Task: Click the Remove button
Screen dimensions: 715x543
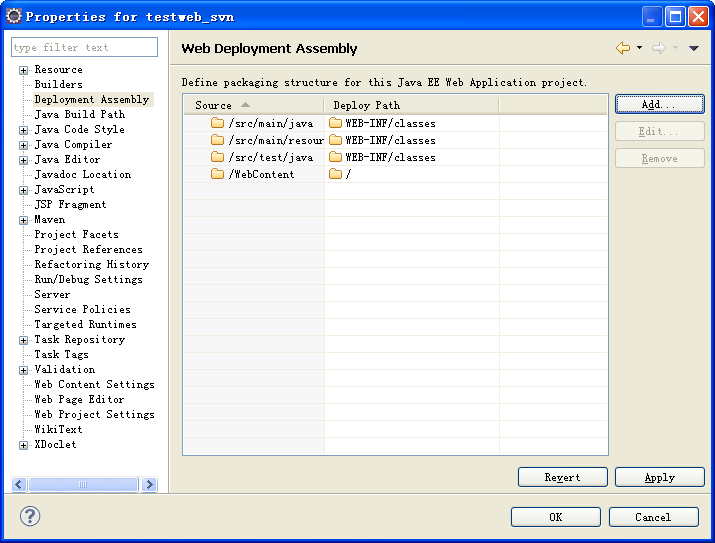Action: (x=659, y=158)
